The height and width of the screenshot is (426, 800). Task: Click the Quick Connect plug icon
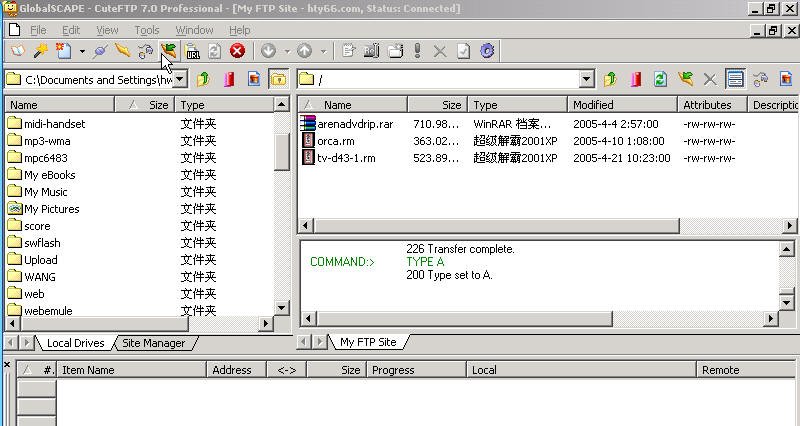pos(100,51)
